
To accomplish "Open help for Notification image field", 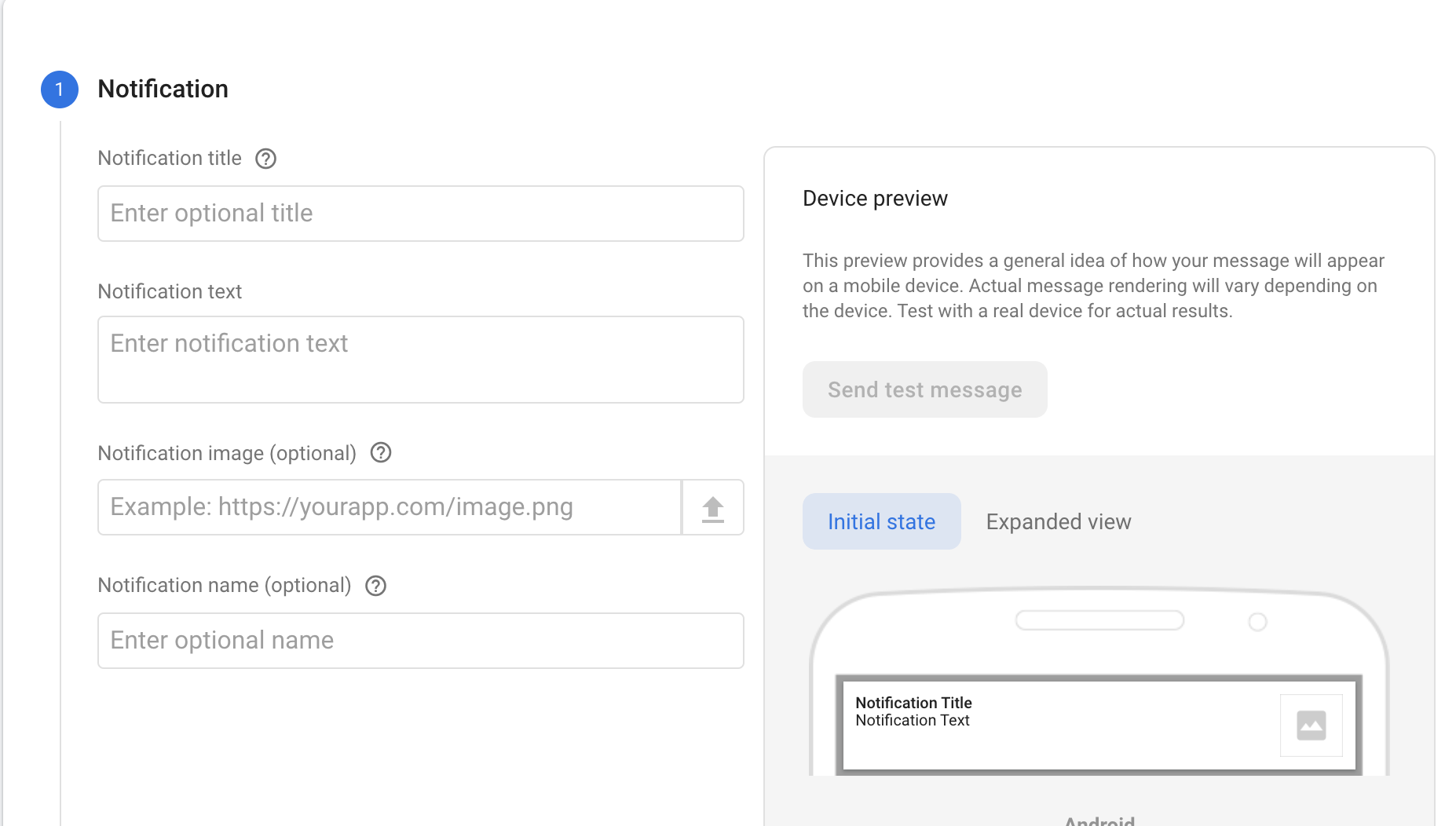I will [x=381, y=453].
